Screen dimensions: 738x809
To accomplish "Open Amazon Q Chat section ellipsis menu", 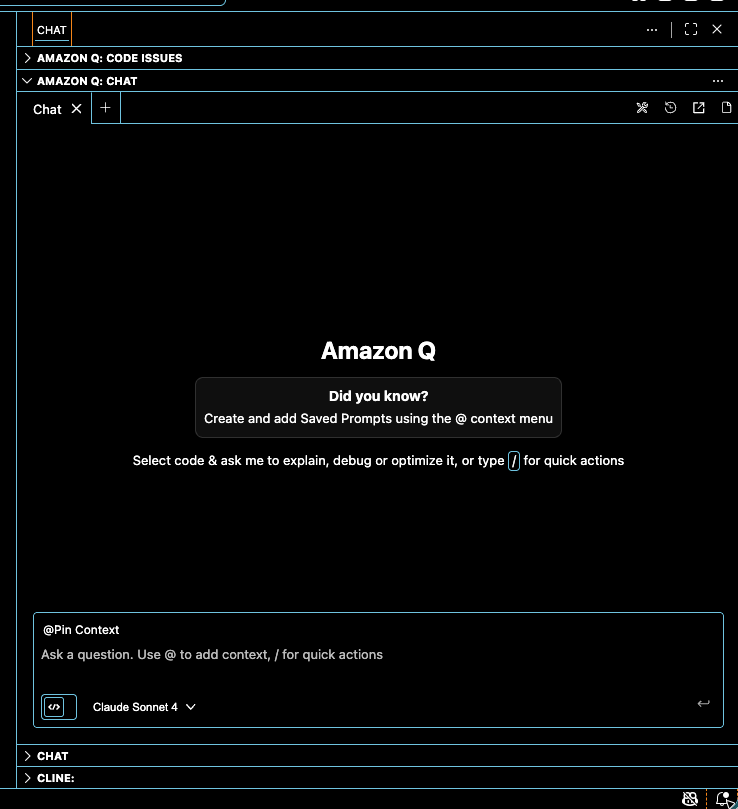I will point(717,81).
